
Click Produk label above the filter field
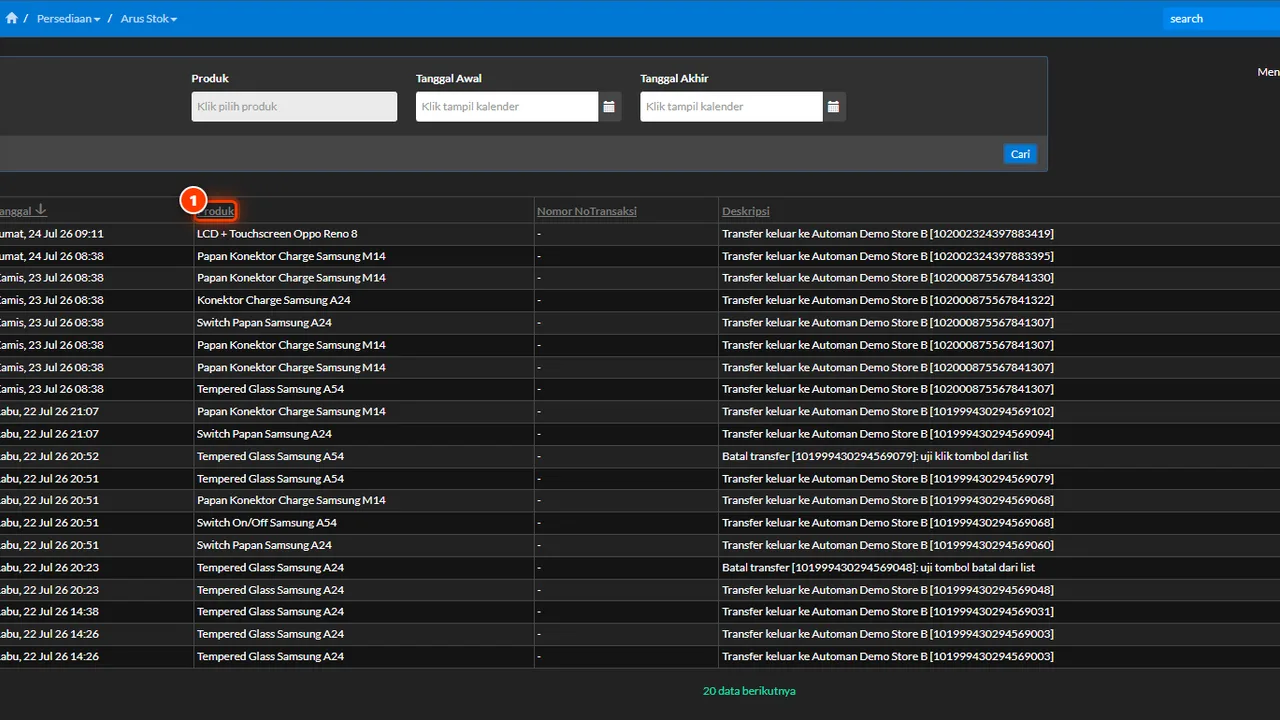tap(210, 79)
